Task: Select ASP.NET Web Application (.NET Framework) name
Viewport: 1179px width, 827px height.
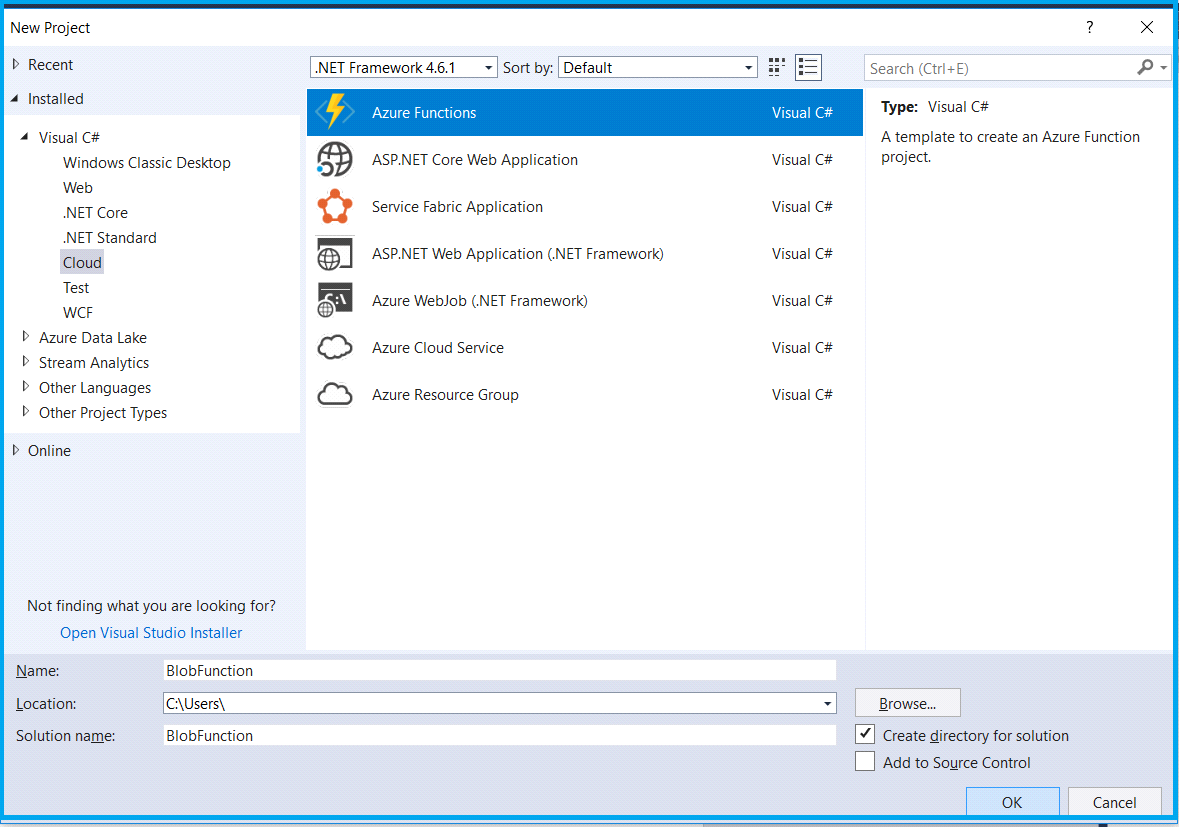Action: coord(517,254)
